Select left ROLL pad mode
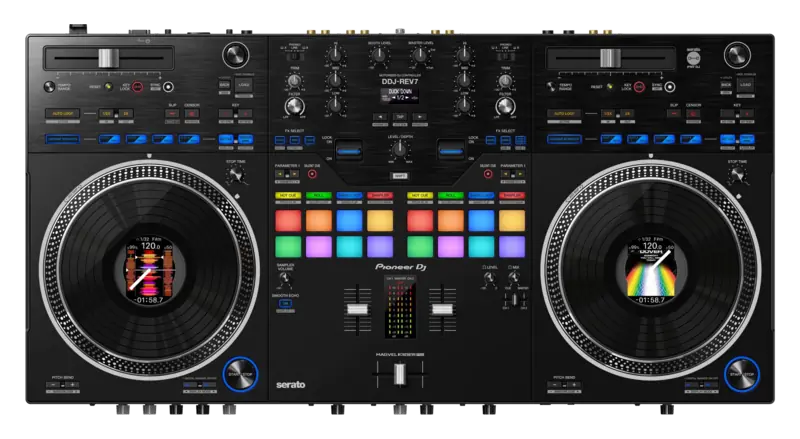This screenshot has width=800, height=439. click(318, 196)
